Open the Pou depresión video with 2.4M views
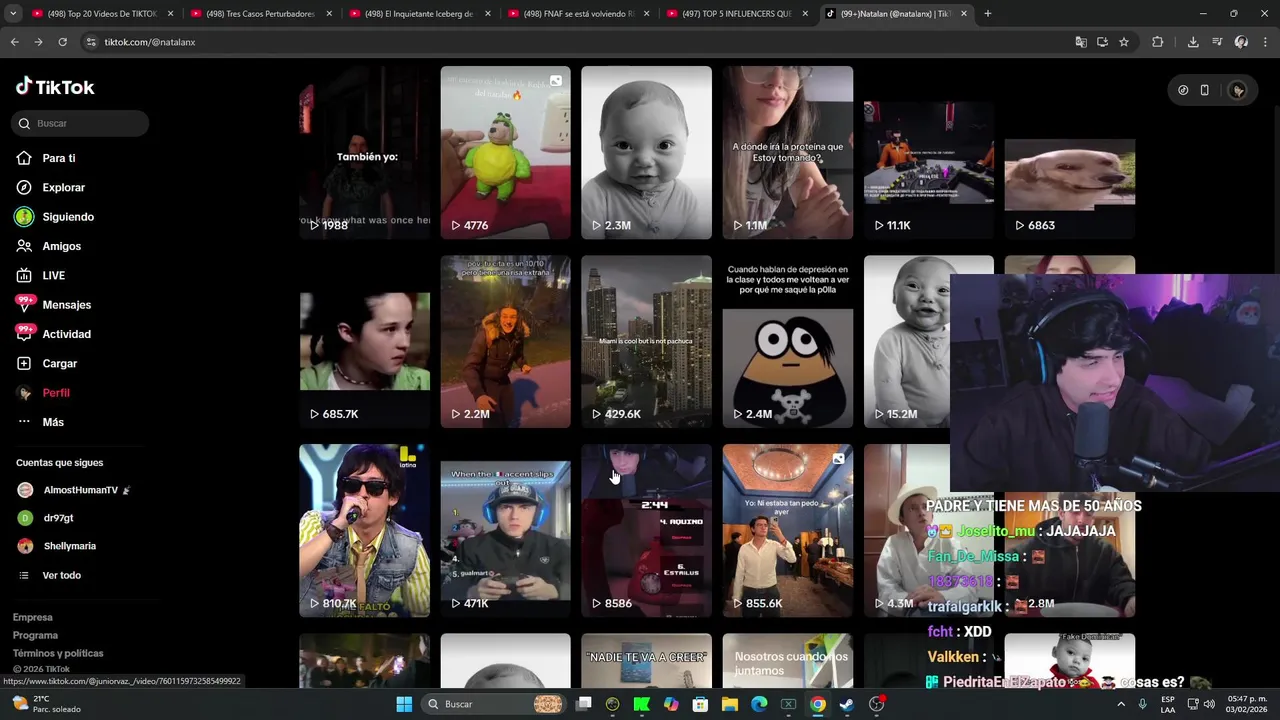1280x720 pixels. [788, 342]
